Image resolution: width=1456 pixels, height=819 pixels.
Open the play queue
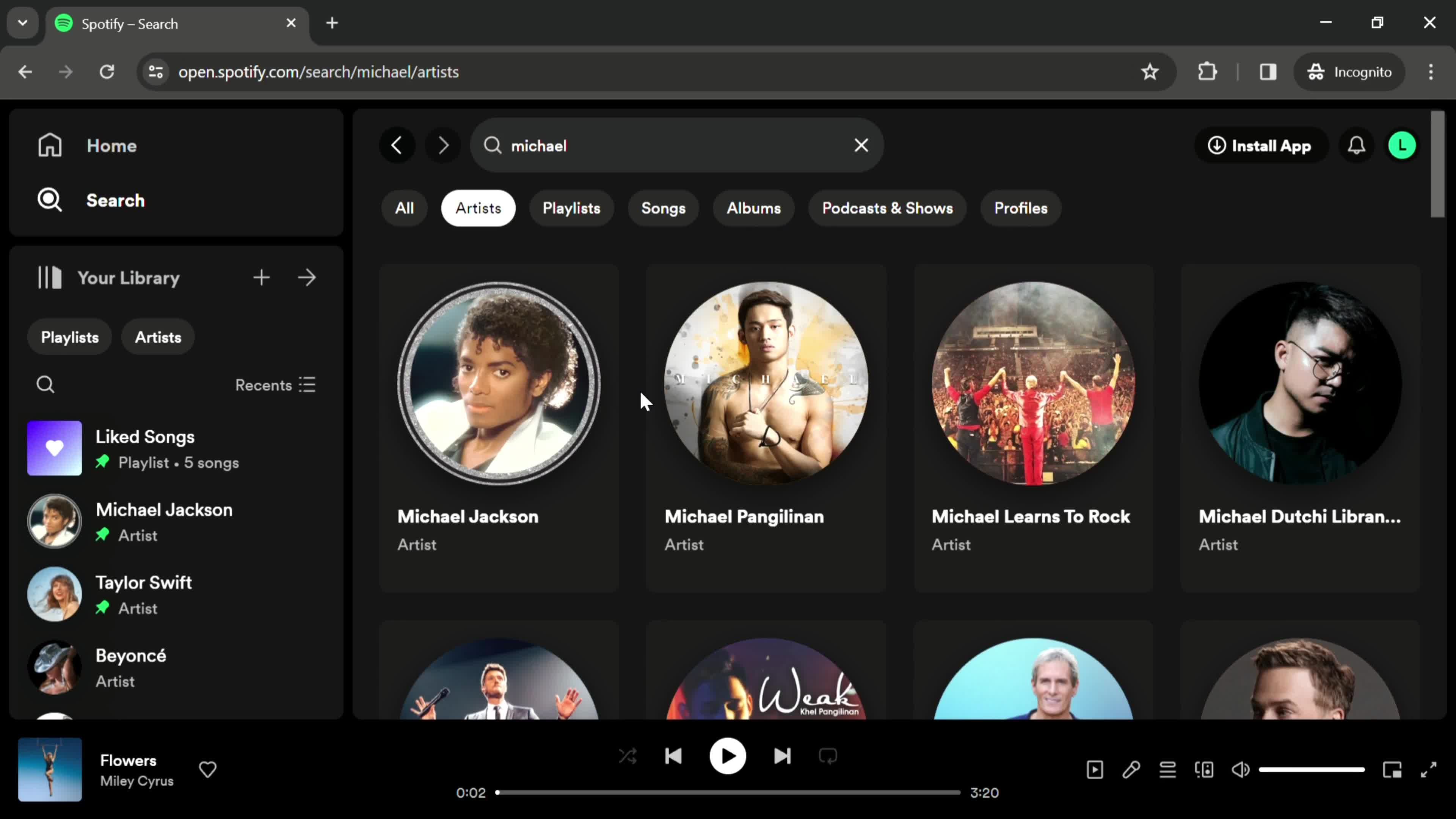tap(1168, 769)
